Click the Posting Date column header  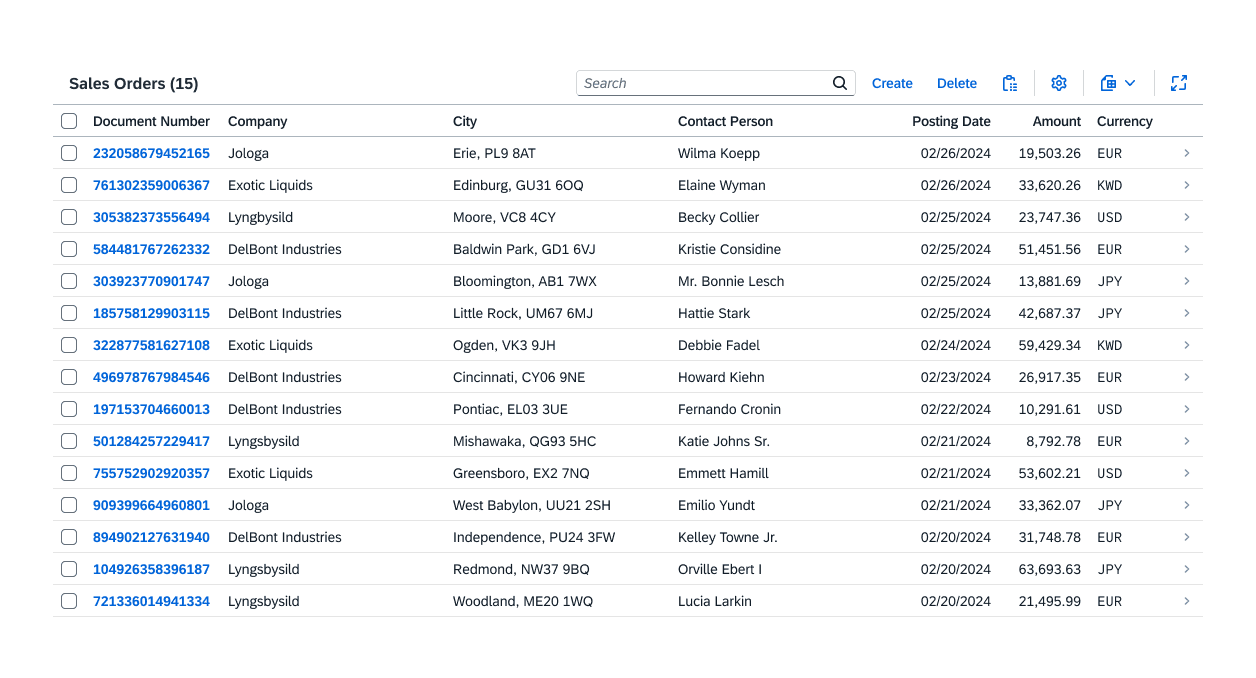951,121
